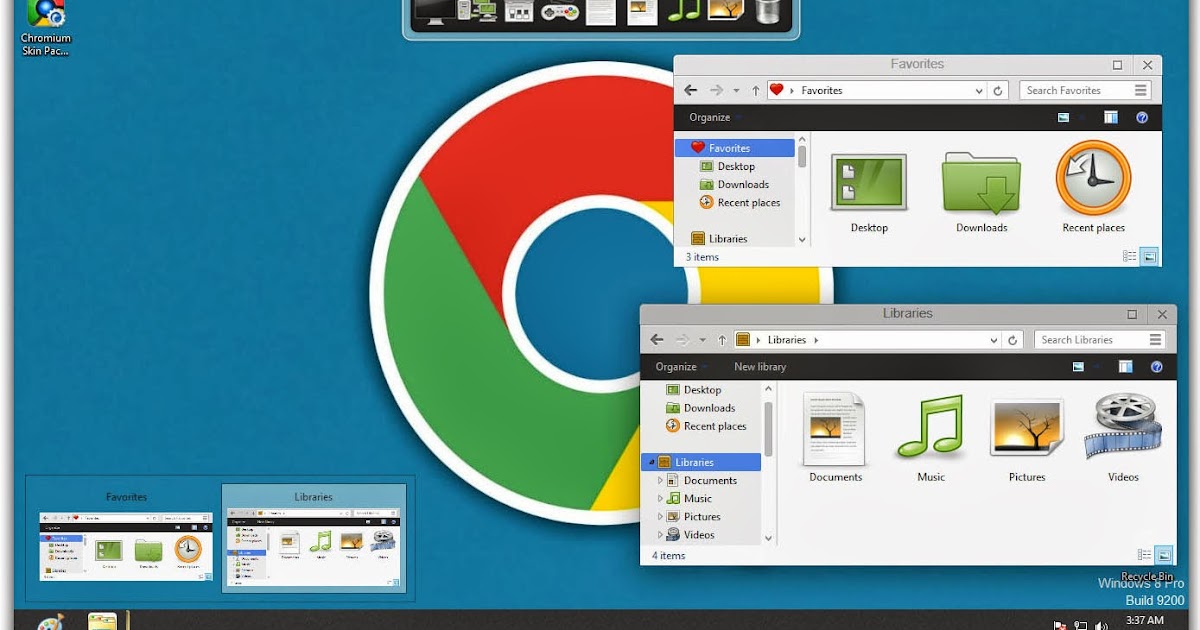Click the Back arrow in Libraries window
The width and height of the screenshot is (1200, 630).
[x=657, y=339]
